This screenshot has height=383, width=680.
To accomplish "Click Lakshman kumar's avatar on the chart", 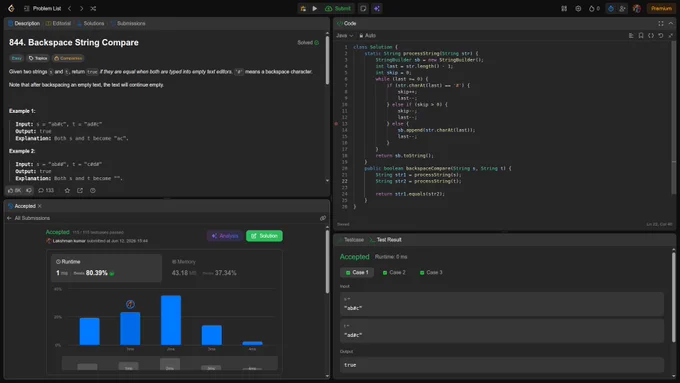I will pos(130,304).
